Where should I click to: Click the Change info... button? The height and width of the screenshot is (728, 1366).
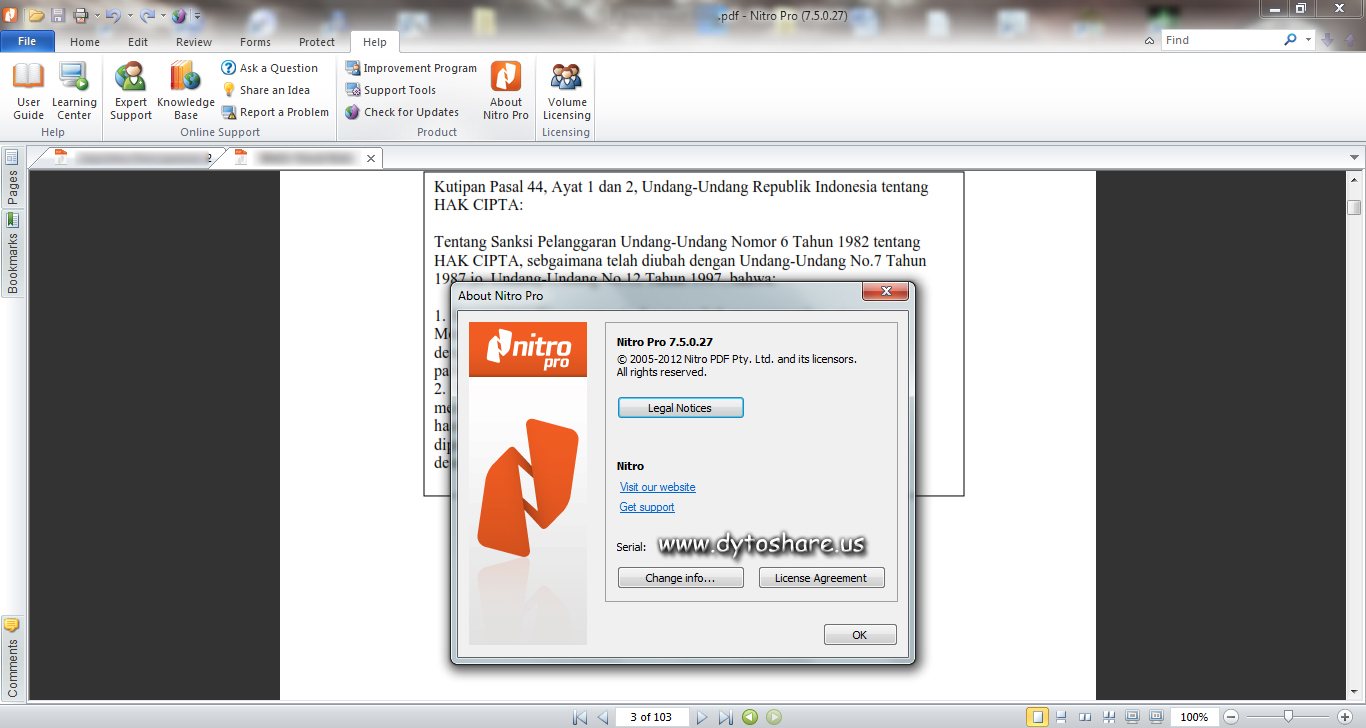tap(680, 578)
